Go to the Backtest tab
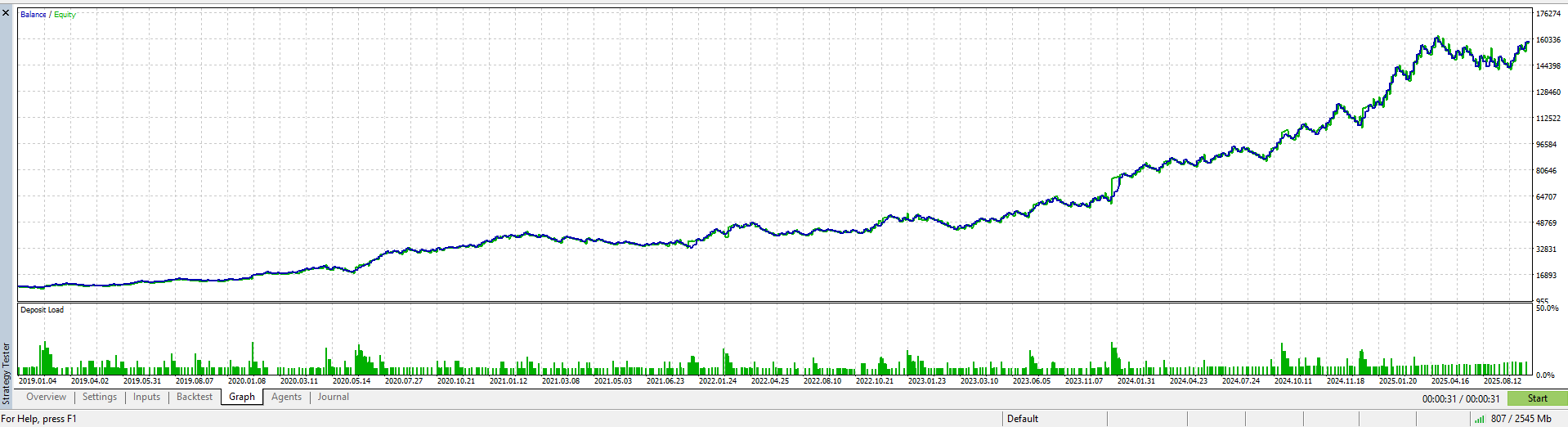The height and width of the screenshot is (427, 1568). pyautogui.click(x=194, y=398)
